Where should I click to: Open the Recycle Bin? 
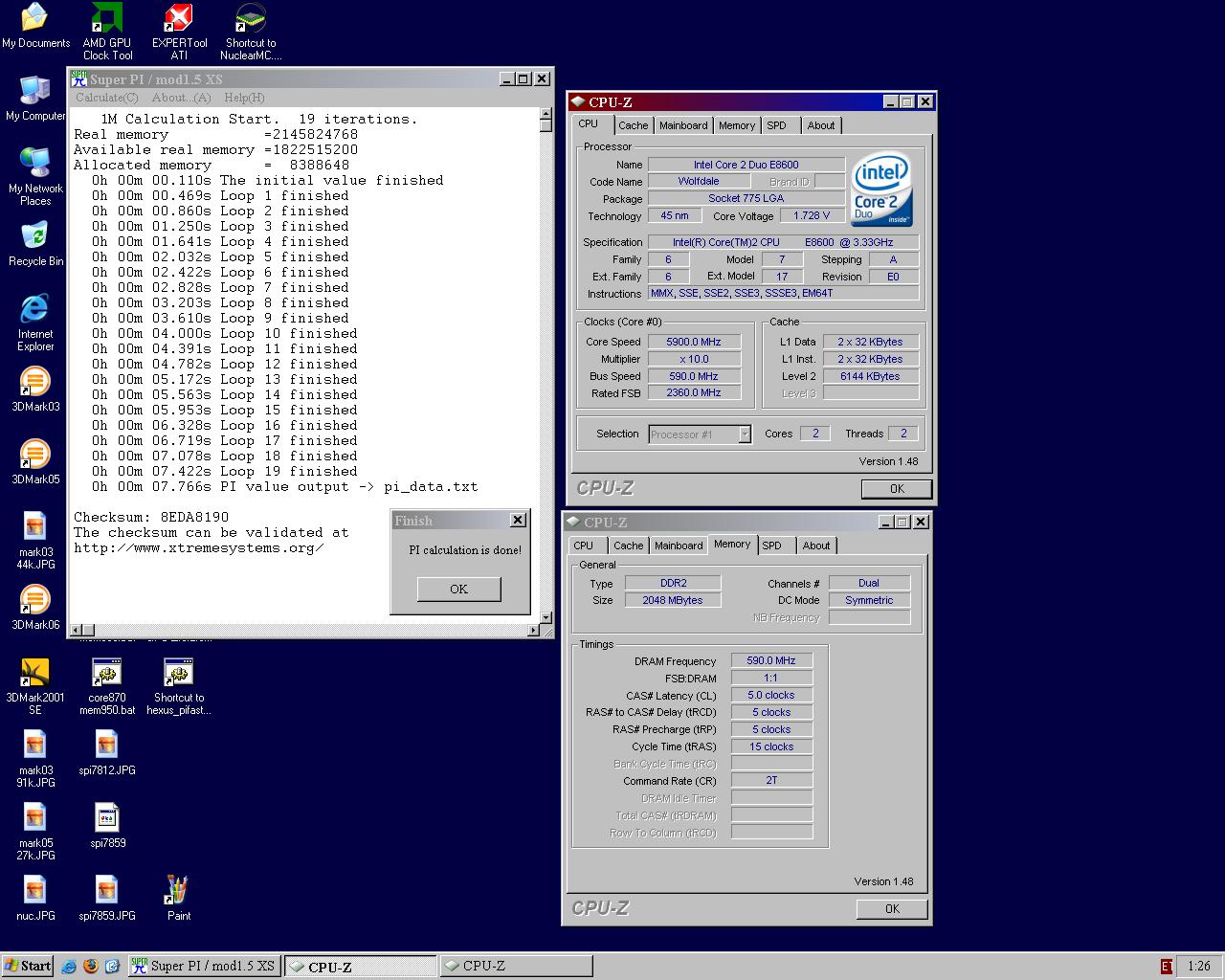[x=35, y=244]
